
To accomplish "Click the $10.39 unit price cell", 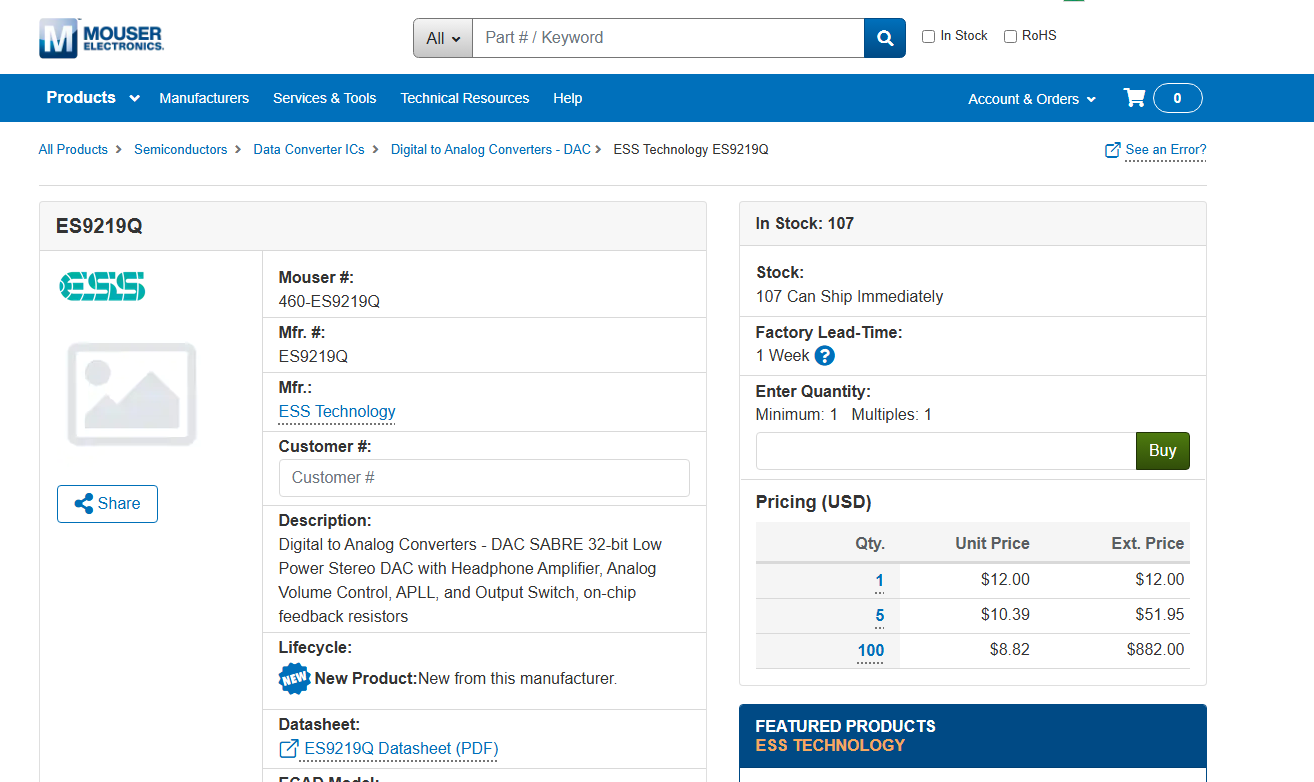I will tap(1006, 614).
